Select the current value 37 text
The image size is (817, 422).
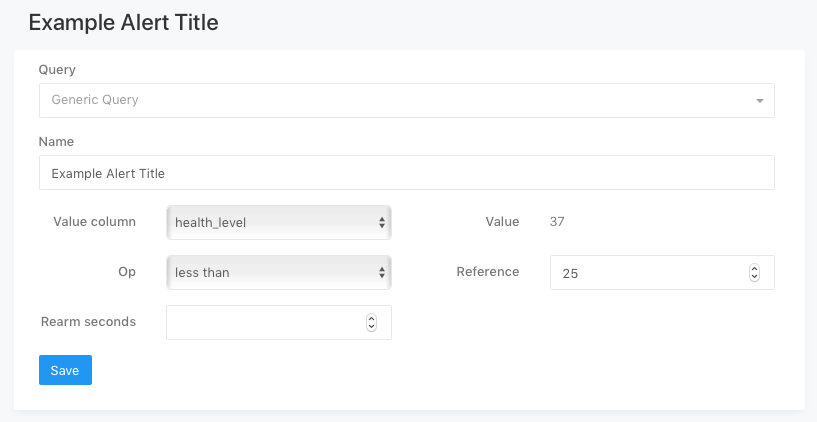point(557,222)
